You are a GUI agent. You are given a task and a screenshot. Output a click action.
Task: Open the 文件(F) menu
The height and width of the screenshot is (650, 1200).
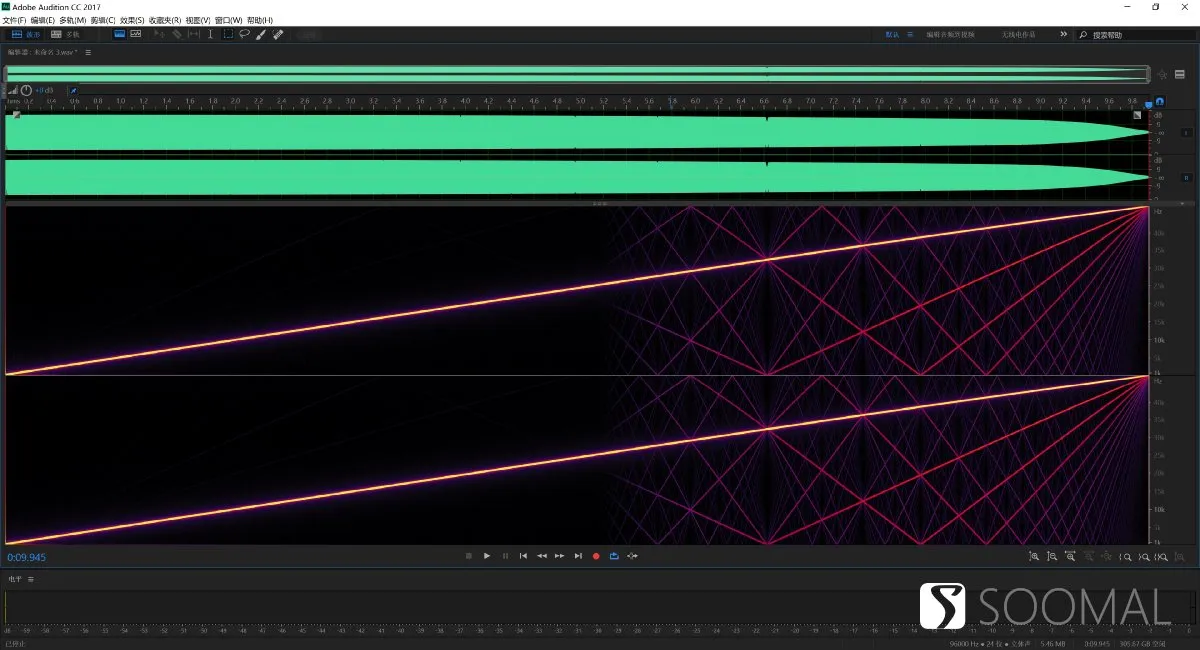click(14, 20)
